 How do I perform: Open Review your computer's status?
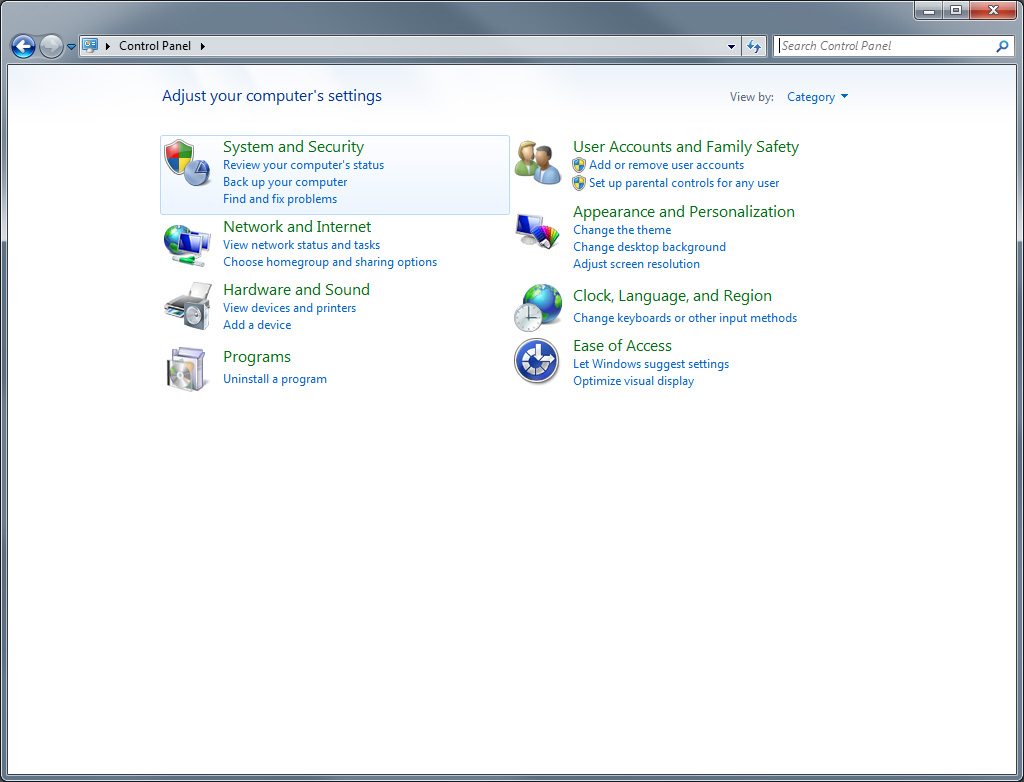303,165
